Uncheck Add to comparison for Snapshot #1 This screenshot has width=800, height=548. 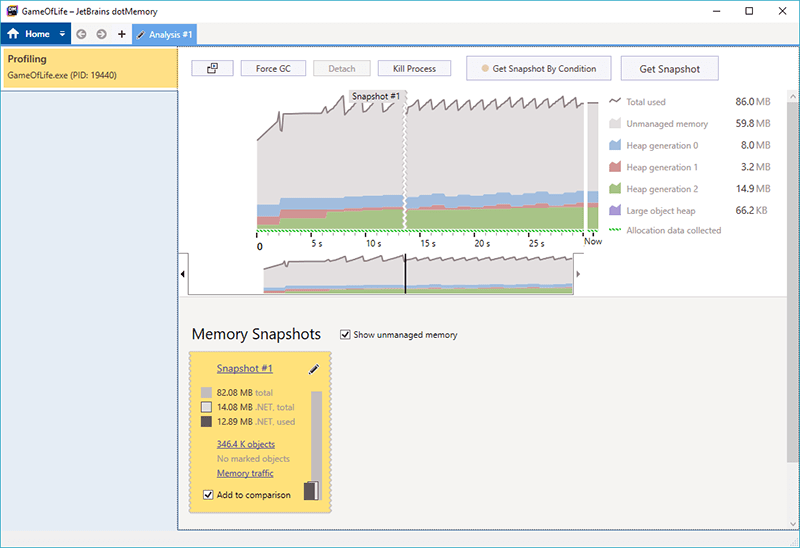pos(208,495)
